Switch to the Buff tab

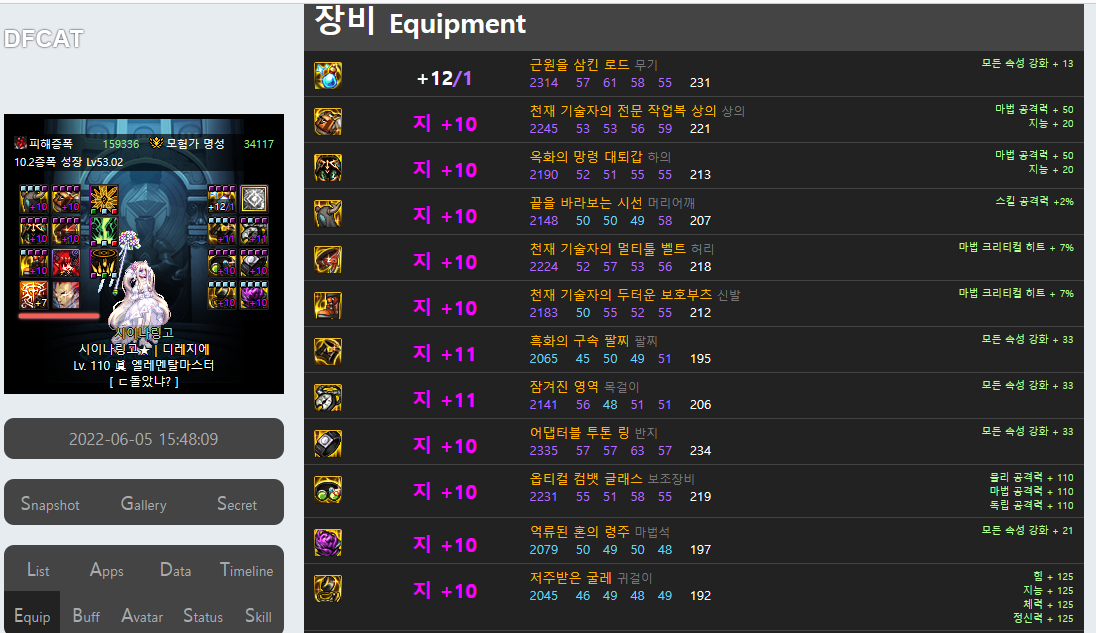pyautogui.click(x=86, y=616)
